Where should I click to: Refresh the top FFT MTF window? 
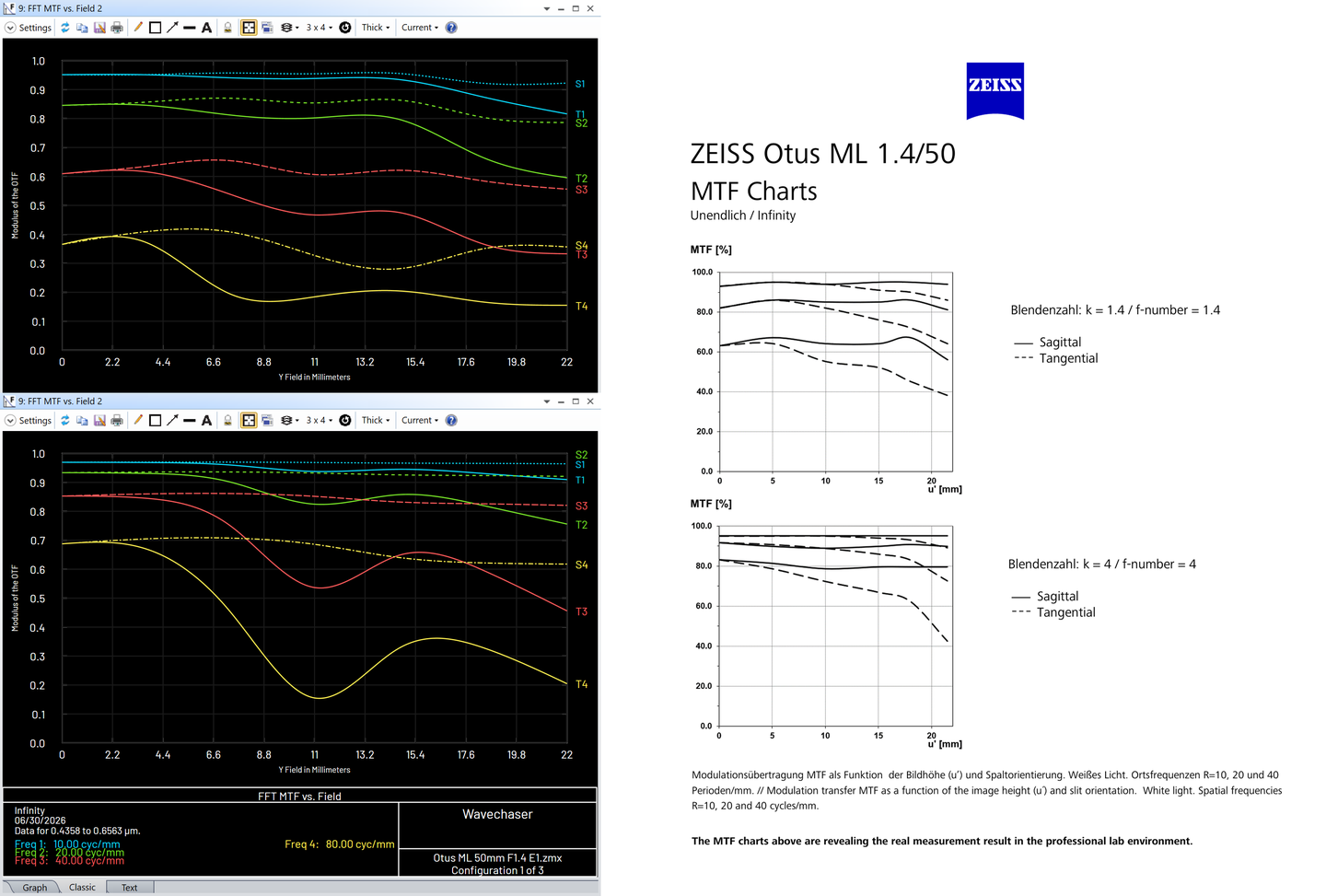(65, 28)
